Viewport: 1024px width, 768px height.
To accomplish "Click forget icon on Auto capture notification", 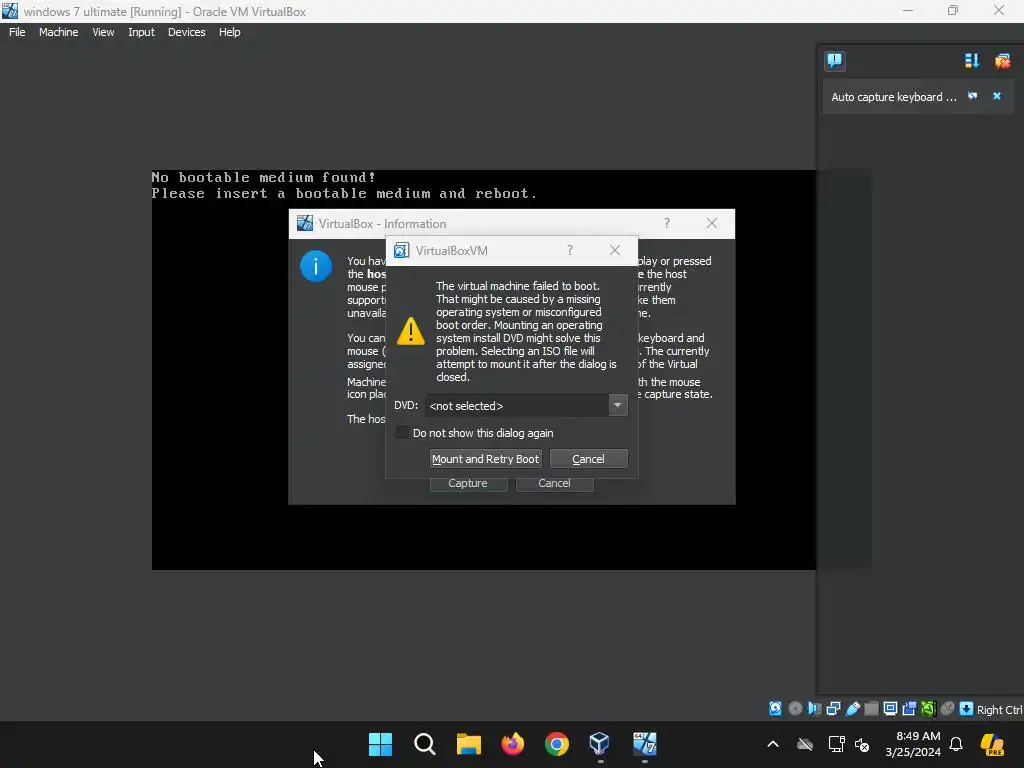I will coord(972,96).
